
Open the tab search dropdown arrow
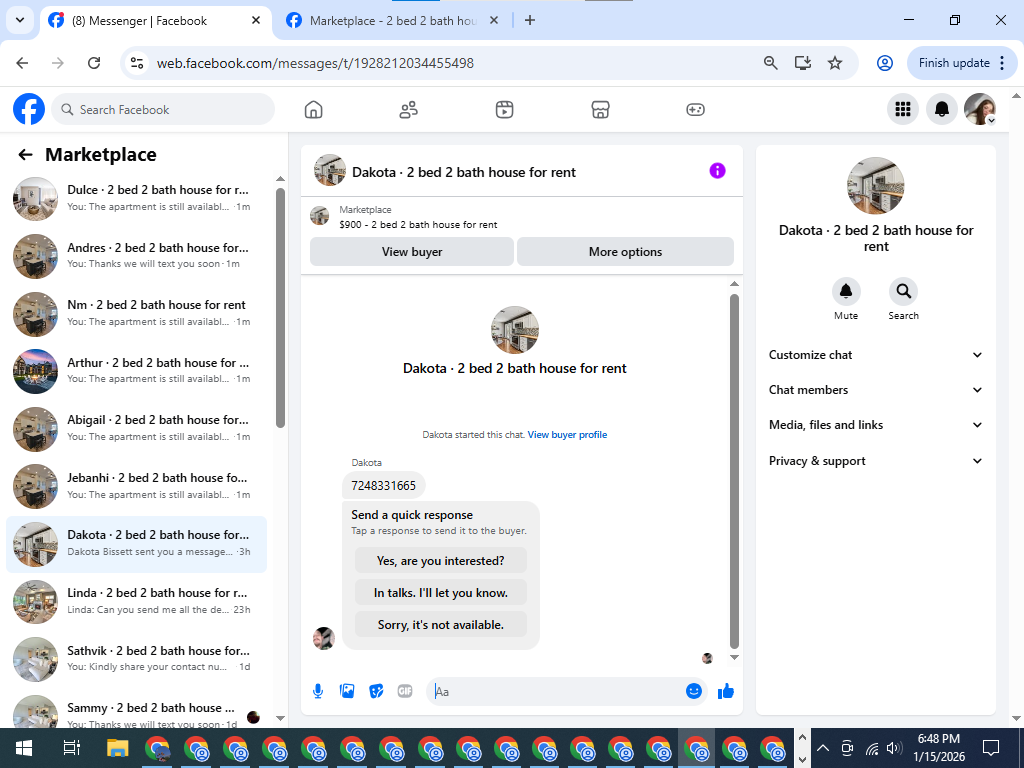tap(20, 20)
